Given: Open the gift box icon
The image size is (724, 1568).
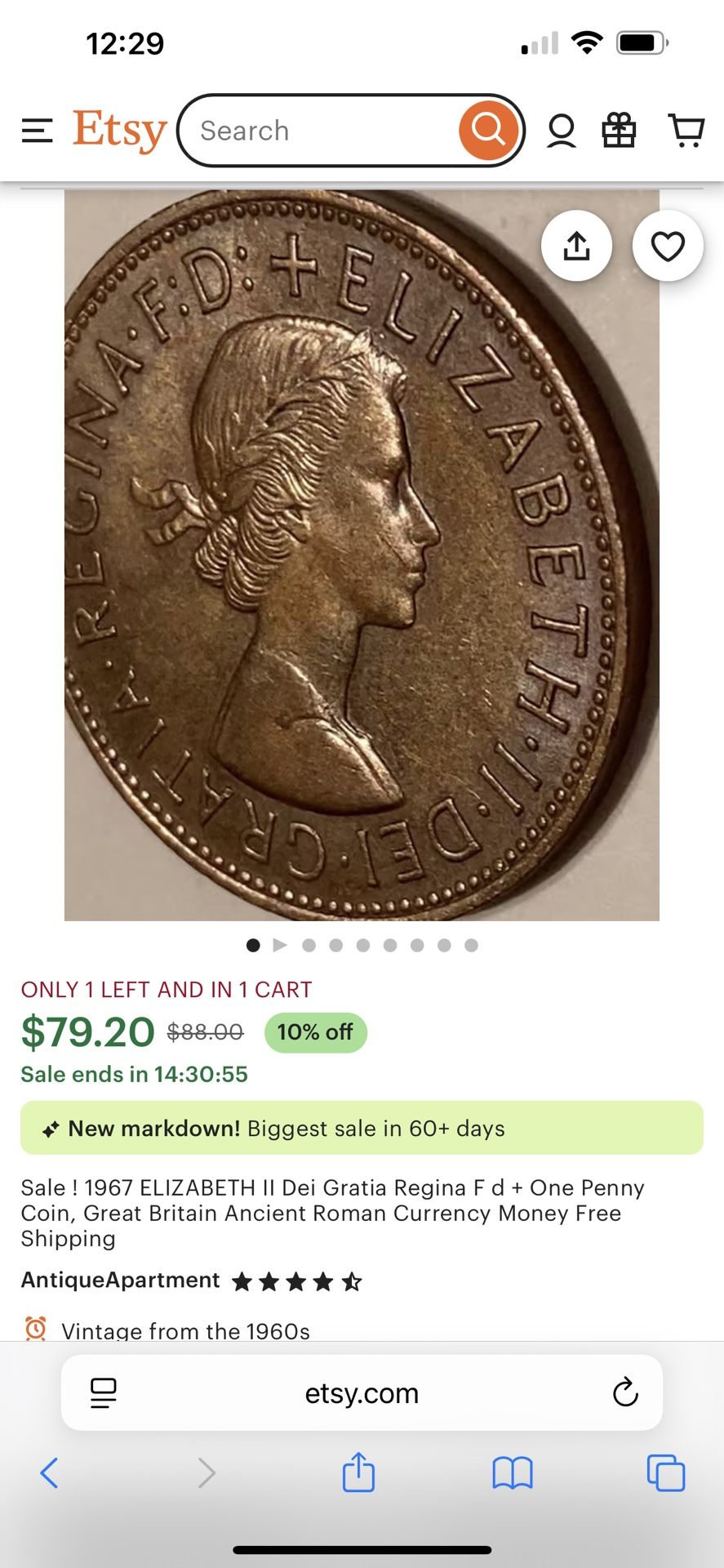Looking at the screenshot, I should tap(619, 131).
